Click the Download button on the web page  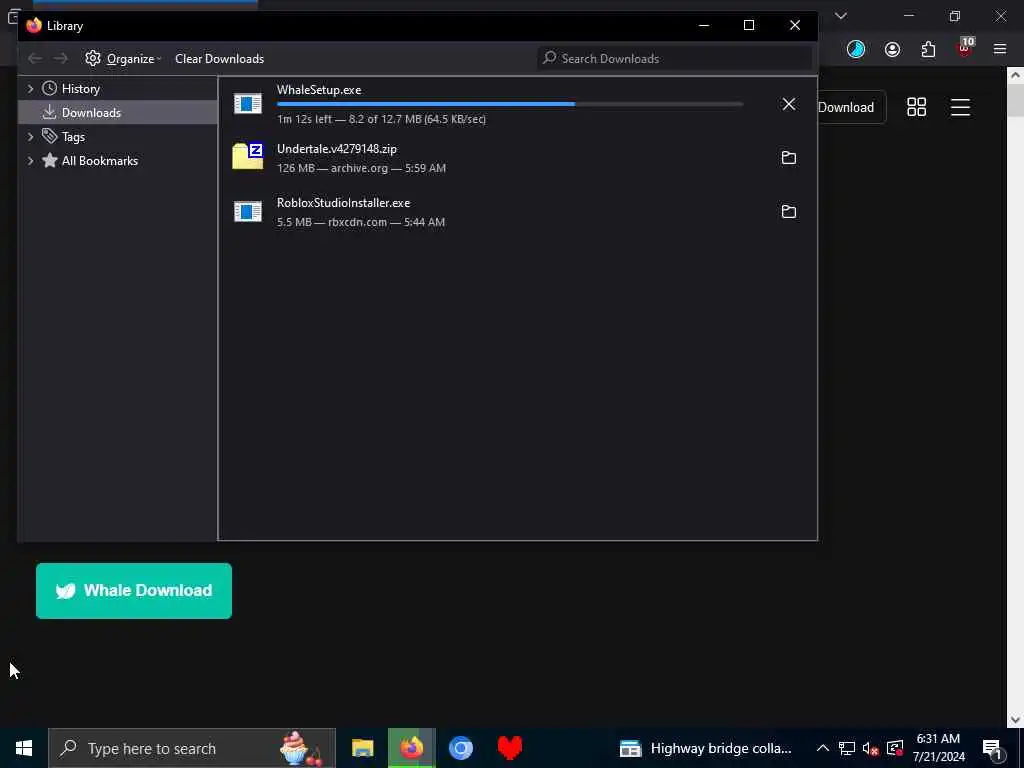click(848, 107)
